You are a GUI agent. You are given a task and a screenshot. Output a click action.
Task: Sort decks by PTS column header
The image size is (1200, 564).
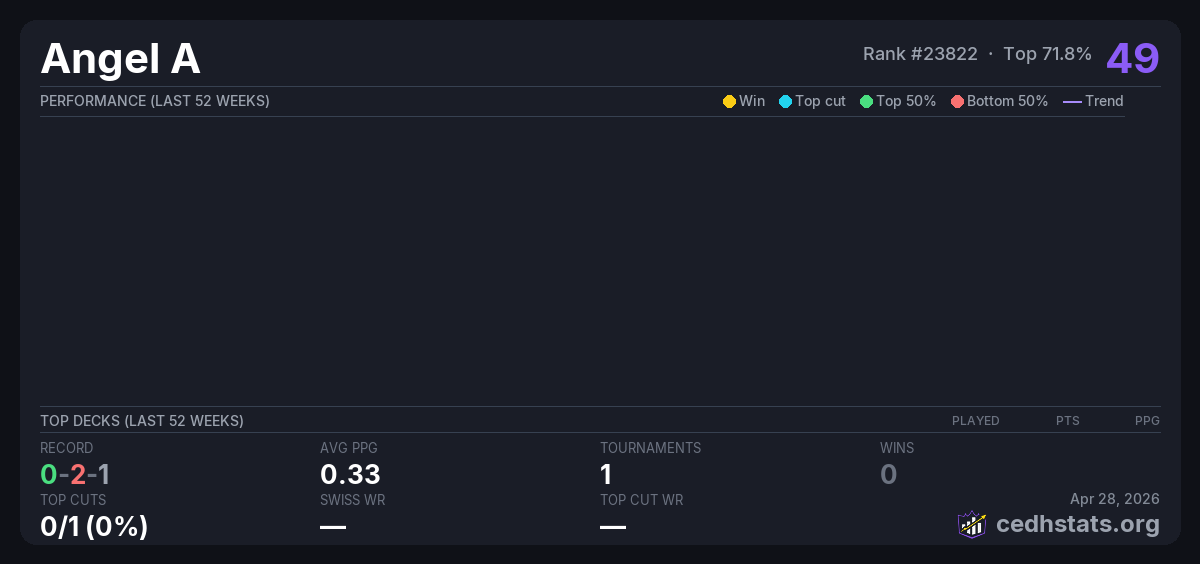point(1067,421)
